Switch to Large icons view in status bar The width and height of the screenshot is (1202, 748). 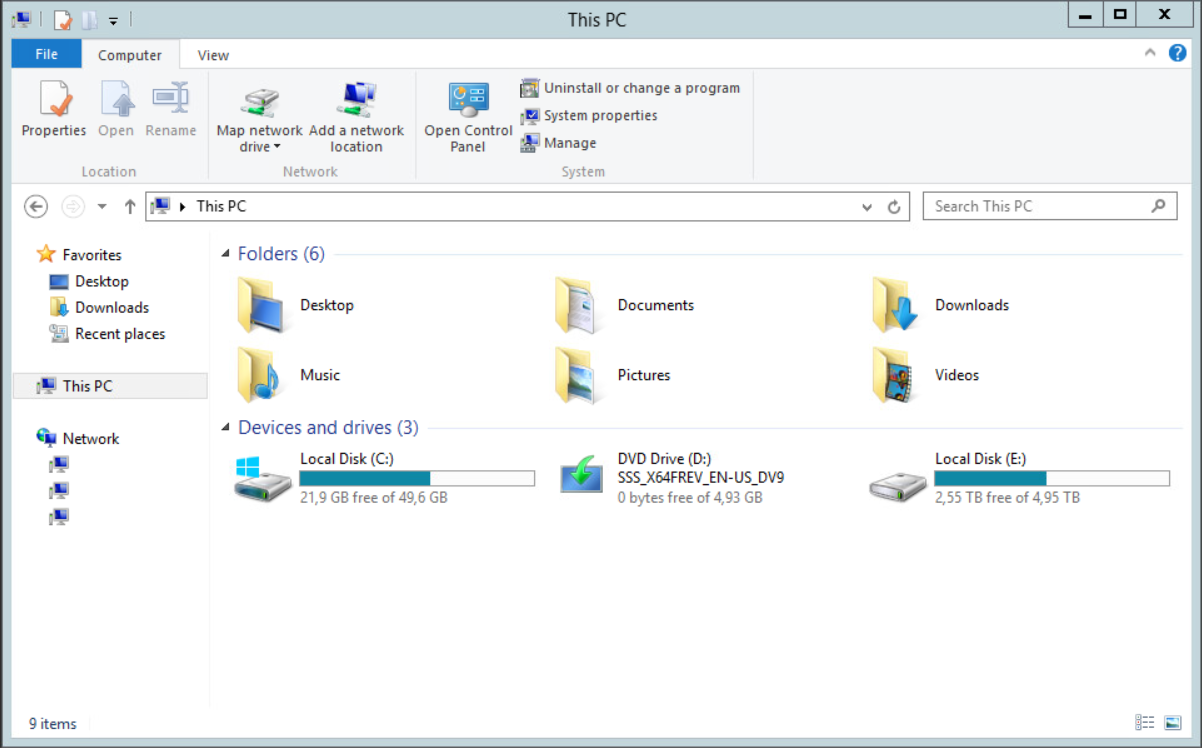click(x=1172, y=722)
